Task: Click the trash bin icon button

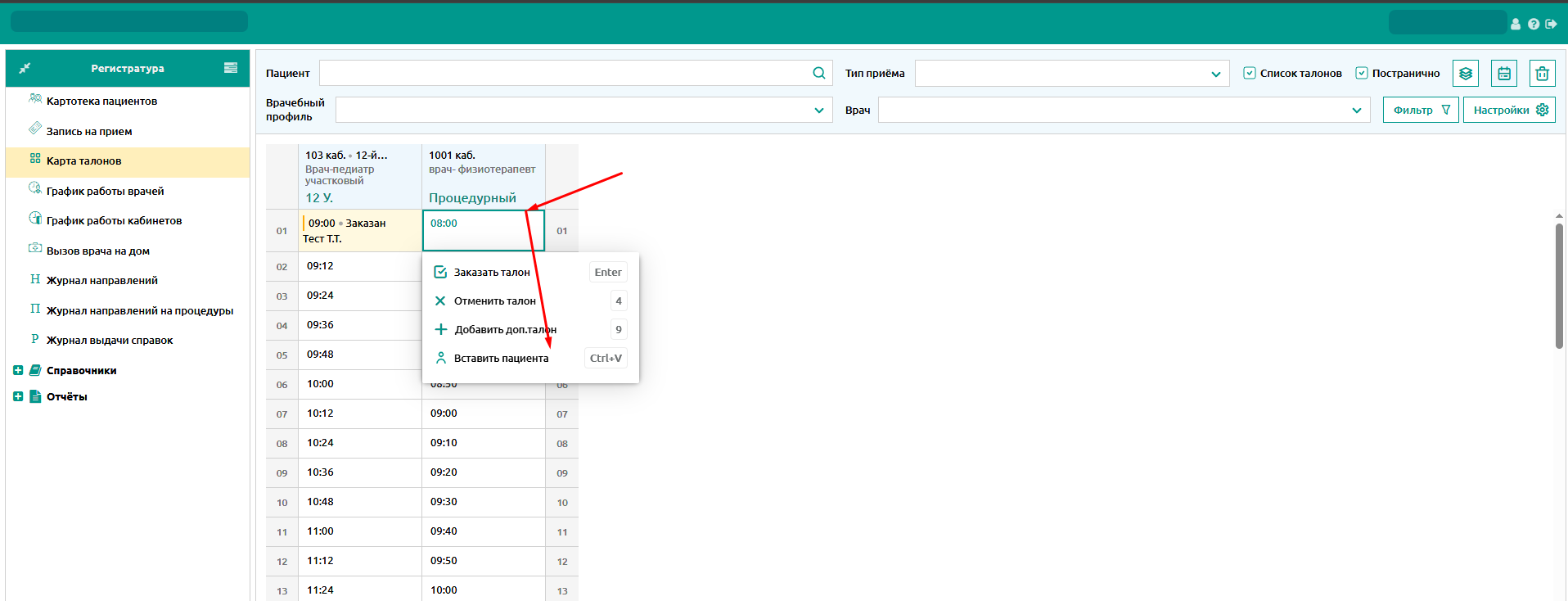Action: pos(1542,74)
